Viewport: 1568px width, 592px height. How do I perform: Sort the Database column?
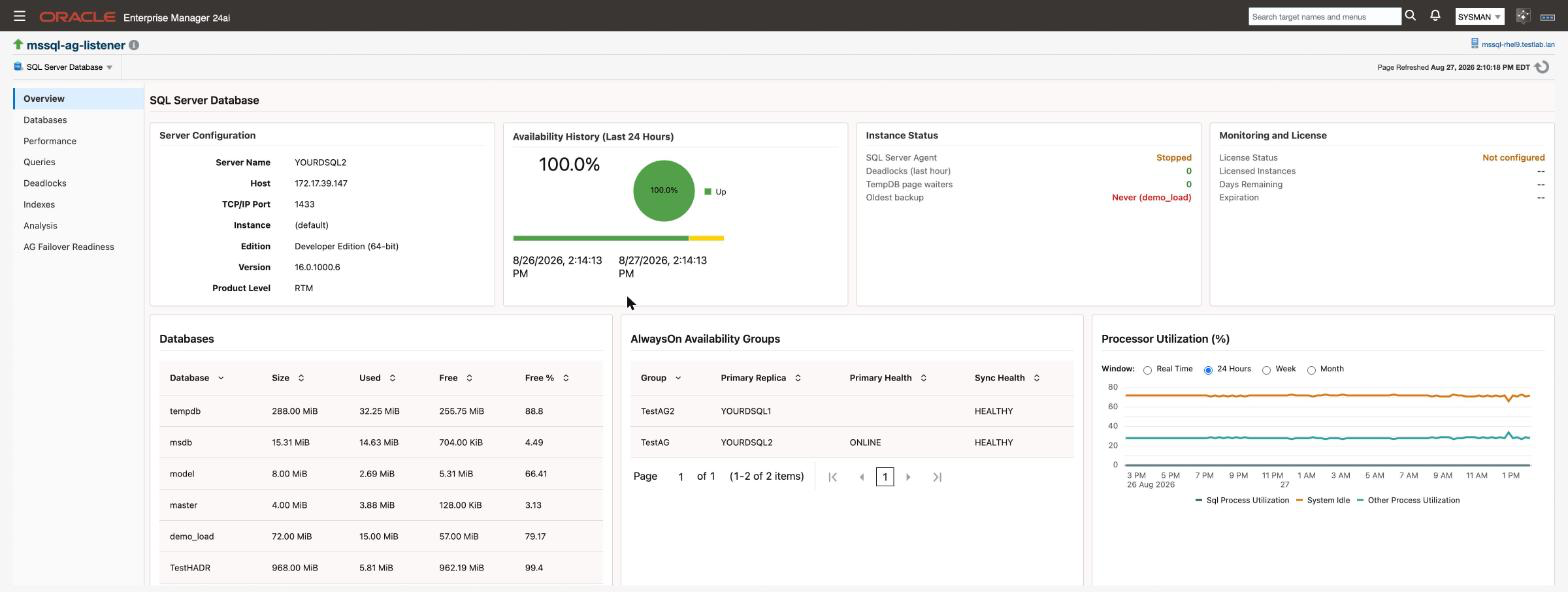click(x=221, y=378)
